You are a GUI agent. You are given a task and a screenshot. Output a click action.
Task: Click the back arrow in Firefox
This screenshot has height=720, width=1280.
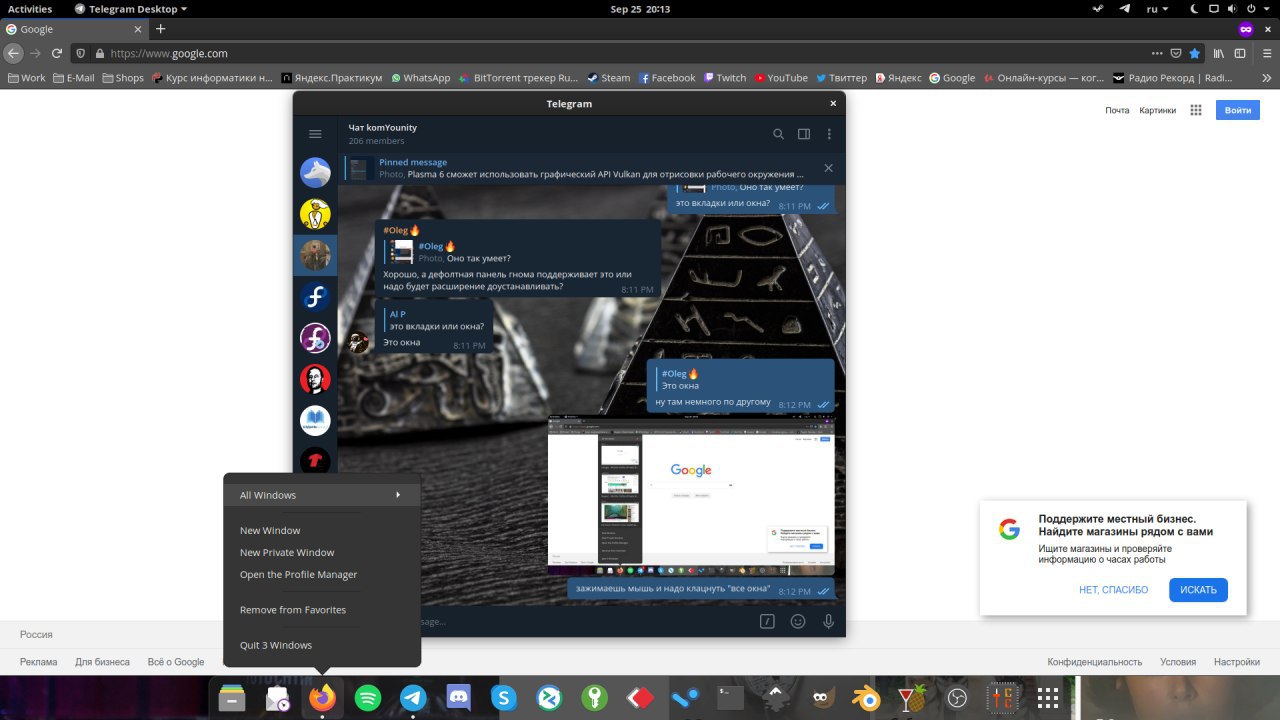[x=13, y=53]
